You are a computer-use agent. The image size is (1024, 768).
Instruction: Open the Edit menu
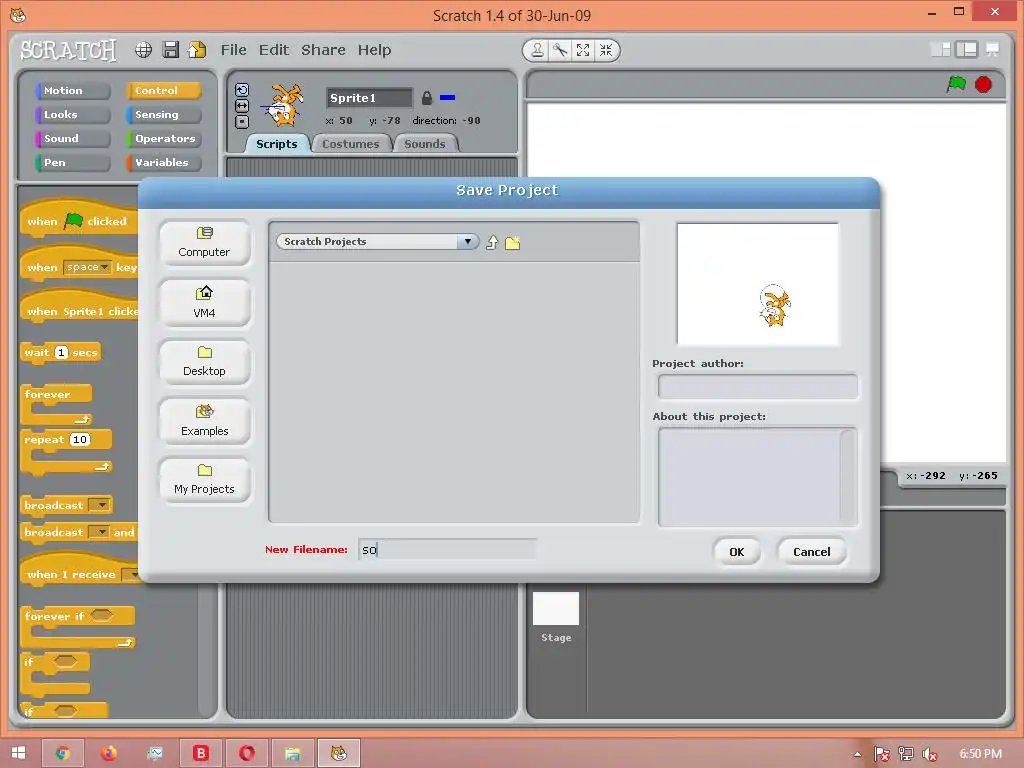coord(274,50)
